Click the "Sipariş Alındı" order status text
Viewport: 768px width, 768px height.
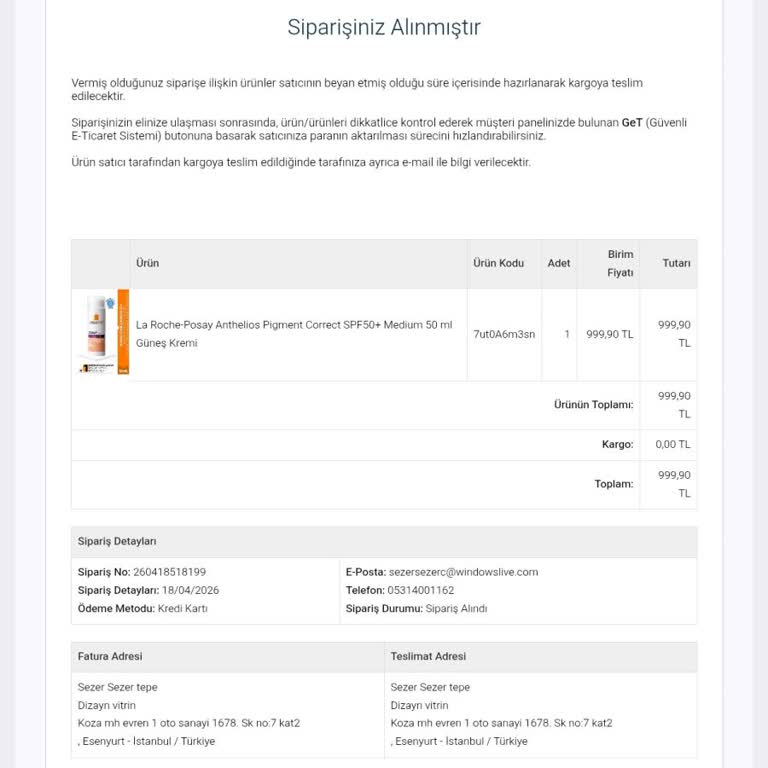click(456, 608)
